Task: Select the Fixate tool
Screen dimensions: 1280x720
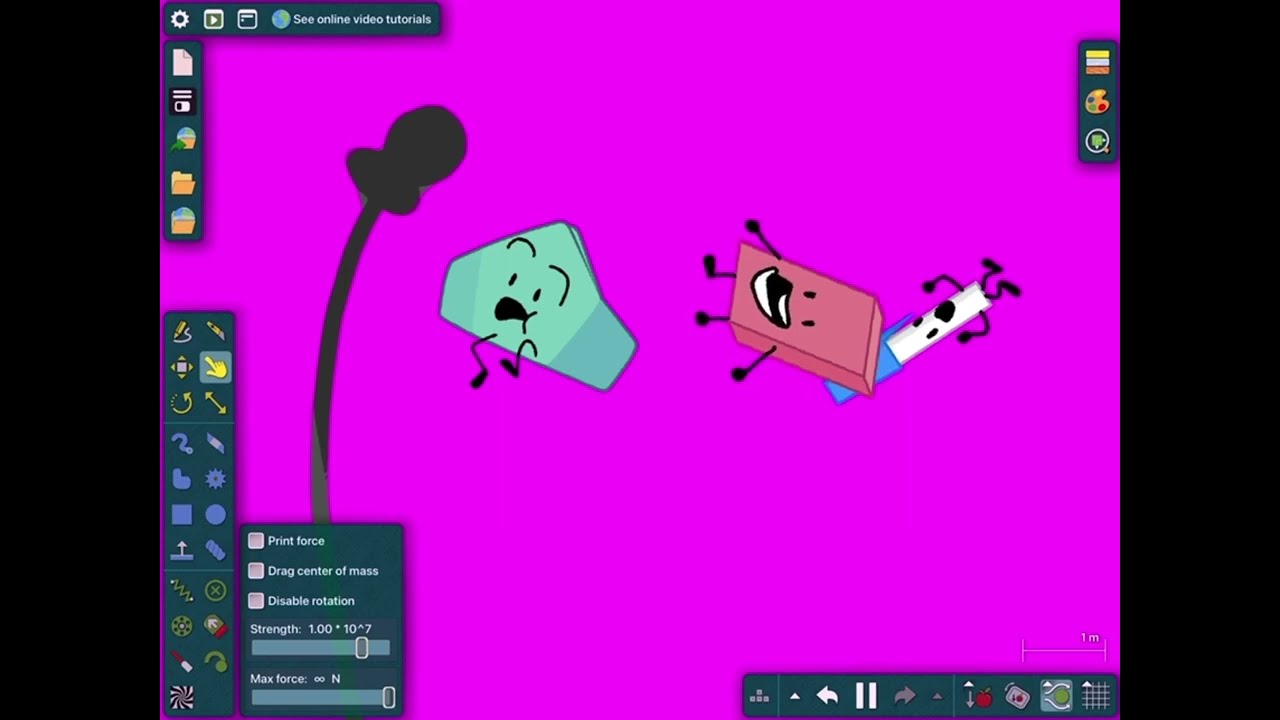Action: [215, 590]
